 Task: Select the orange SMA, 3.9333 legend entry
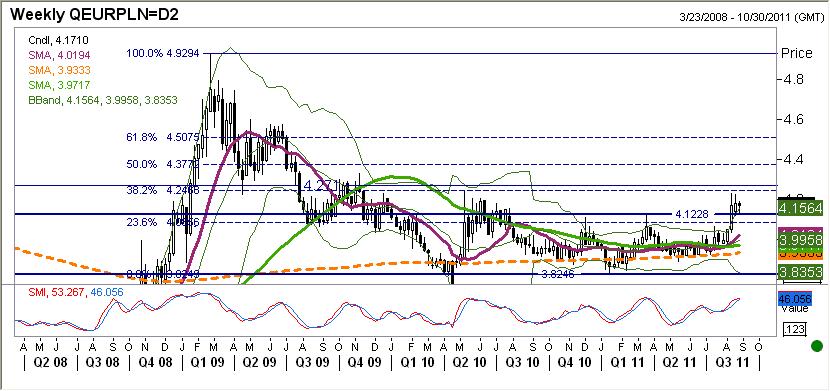tap(58, 70)
